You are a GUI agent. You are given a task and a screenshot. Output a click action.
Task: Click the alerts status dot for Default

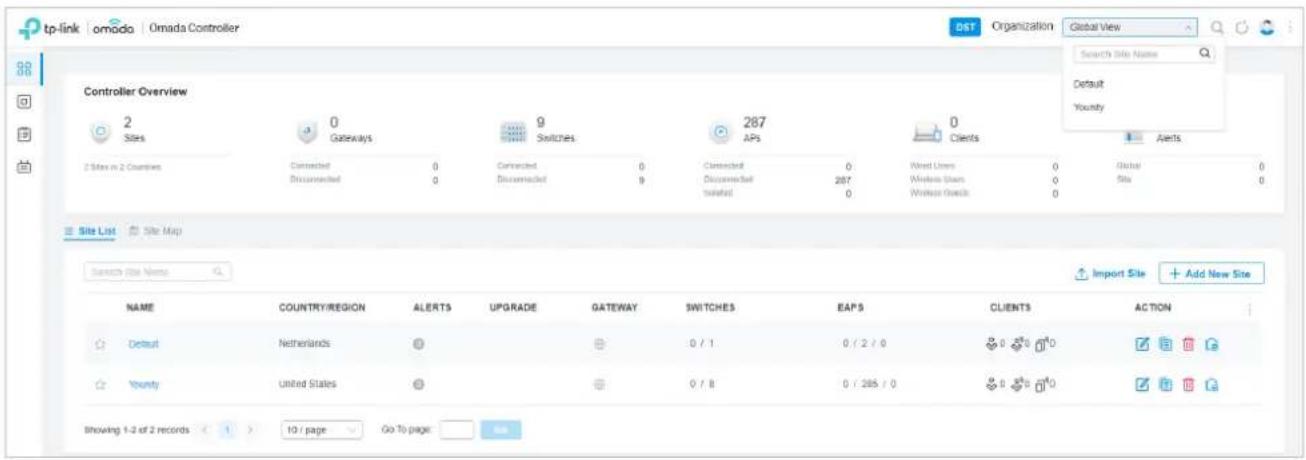(x=420, y=343)
